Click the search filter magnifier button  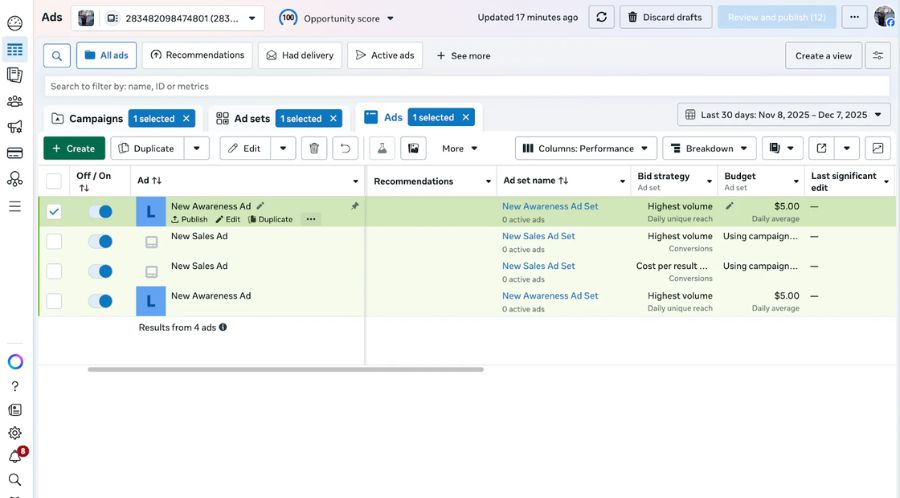pos(57,56)
